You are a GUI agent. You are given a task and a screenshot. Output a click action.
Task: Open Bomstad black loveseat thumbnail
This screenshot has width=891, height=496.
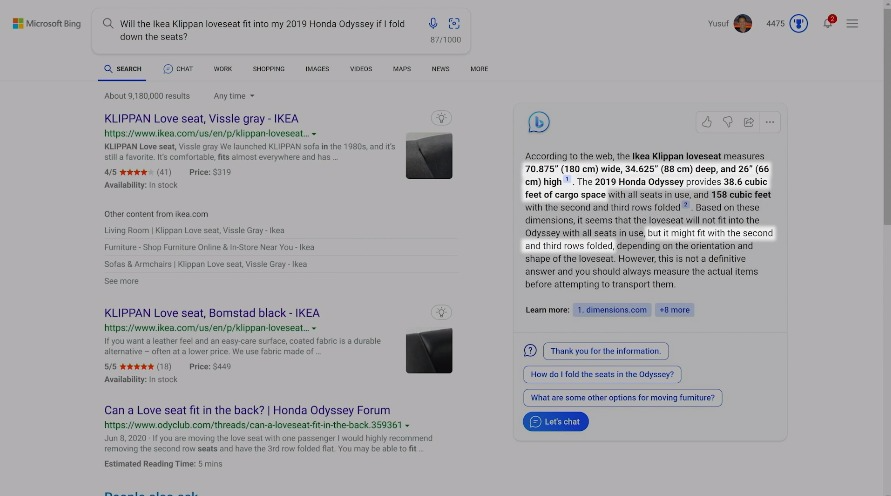(x=429, y=351)
